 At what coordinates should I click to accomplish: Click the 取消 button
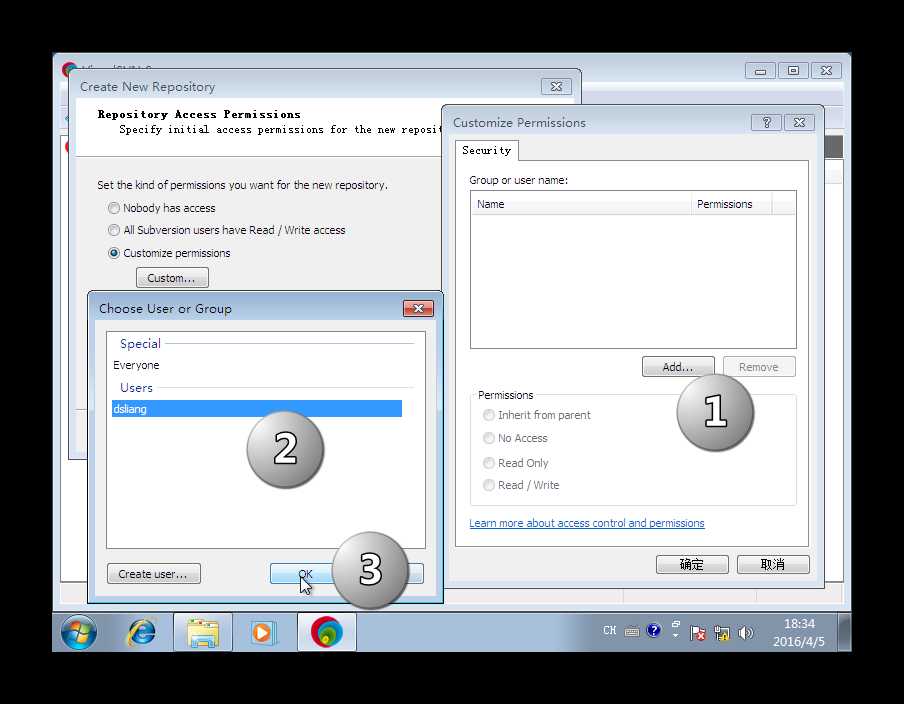click(773, 564)
